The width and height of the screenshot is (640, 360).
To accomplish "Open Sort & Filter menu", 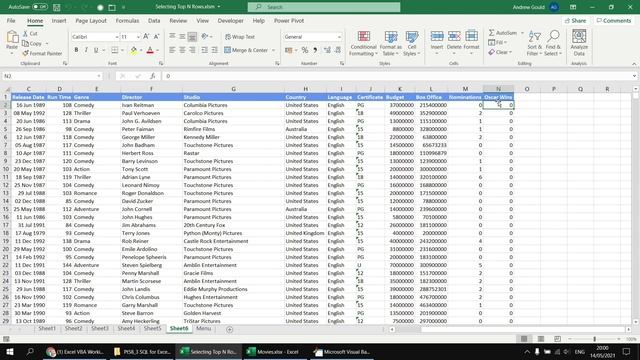I will pos(534,43).
